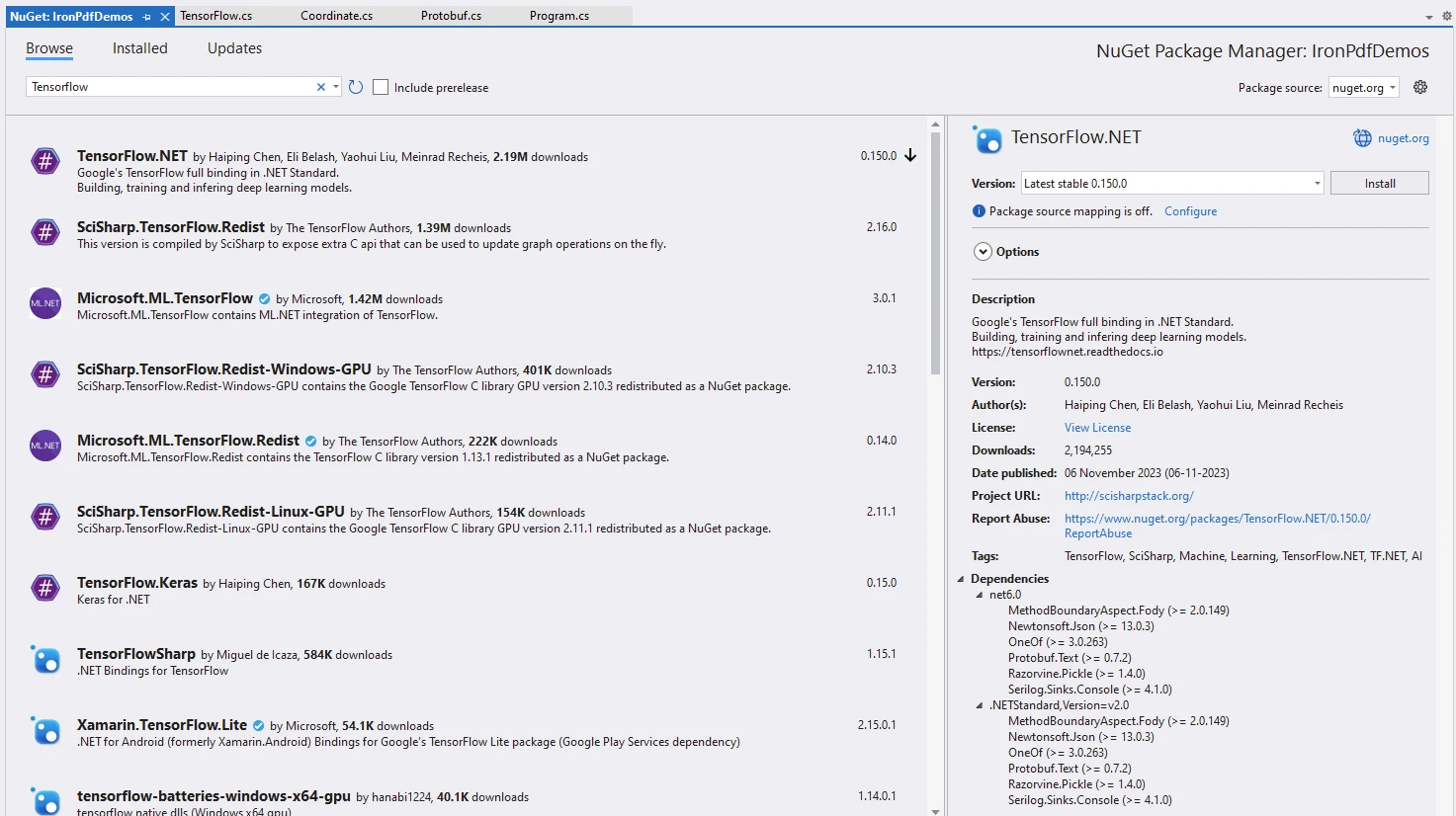
Task: Open the search box history dropdown
Action: click(336, 87)
